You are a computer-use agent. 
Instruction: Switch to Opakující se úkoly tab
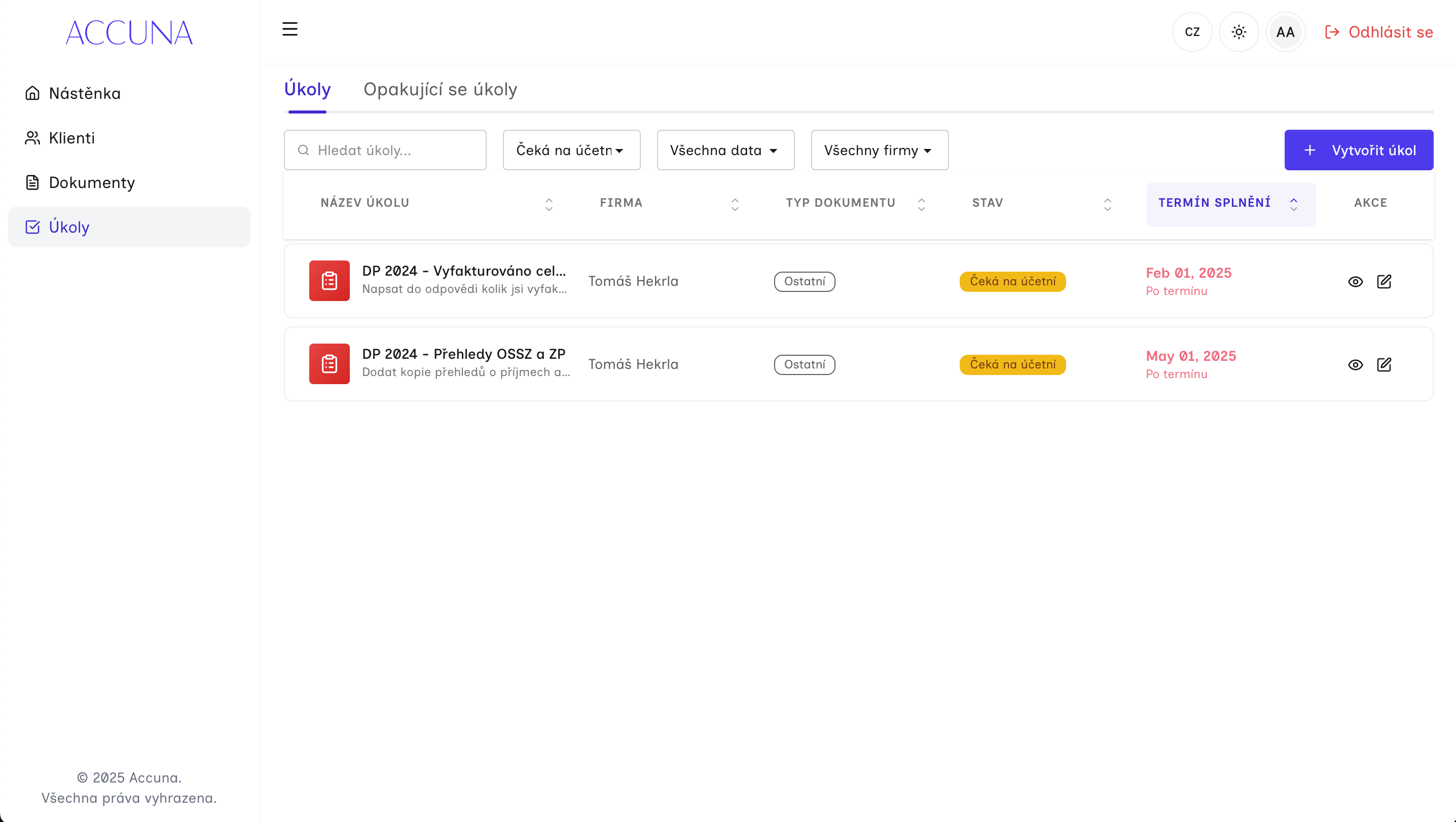pyautogui.click(x=440, y=89)
